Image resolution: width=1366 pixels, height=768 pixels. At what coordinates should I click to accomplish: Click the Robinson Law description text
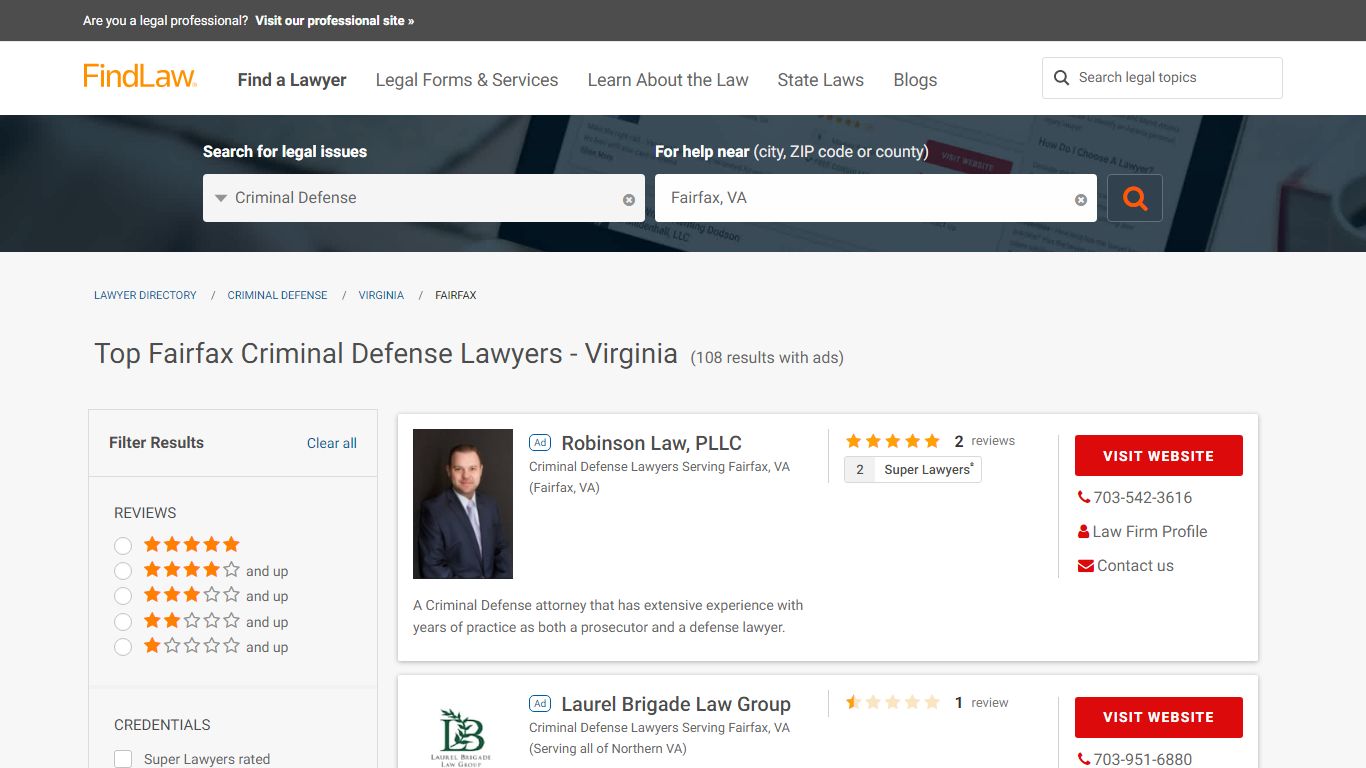(608, 616)
